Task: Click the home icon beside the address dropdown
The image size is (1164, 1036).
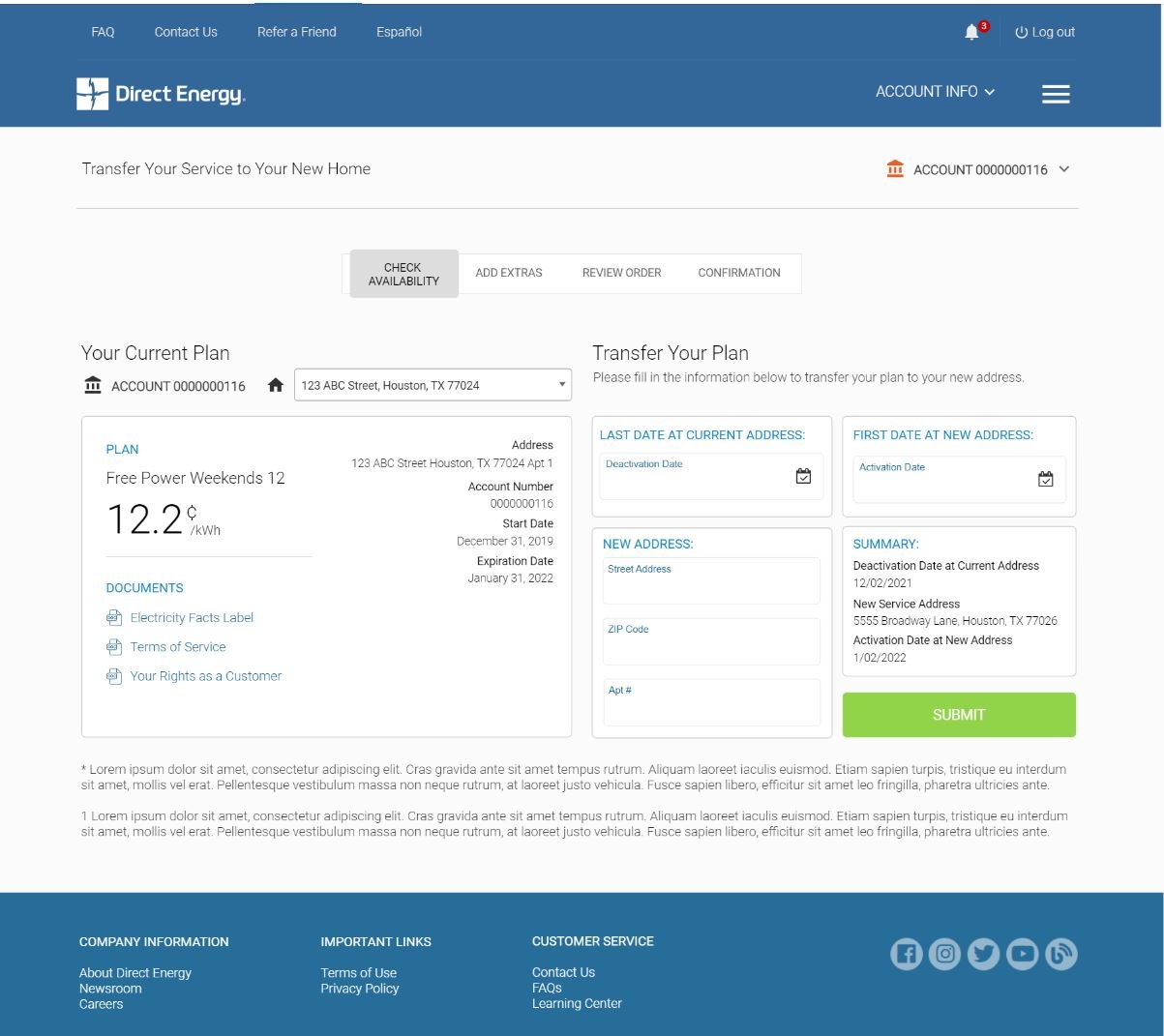Action: (x=276, y=385)
